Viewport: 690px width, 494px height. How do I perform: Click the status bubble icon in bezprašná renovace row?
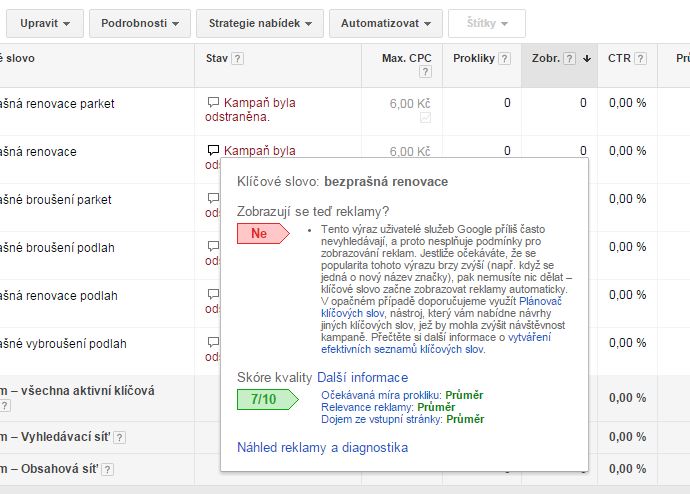click(213, 150)
